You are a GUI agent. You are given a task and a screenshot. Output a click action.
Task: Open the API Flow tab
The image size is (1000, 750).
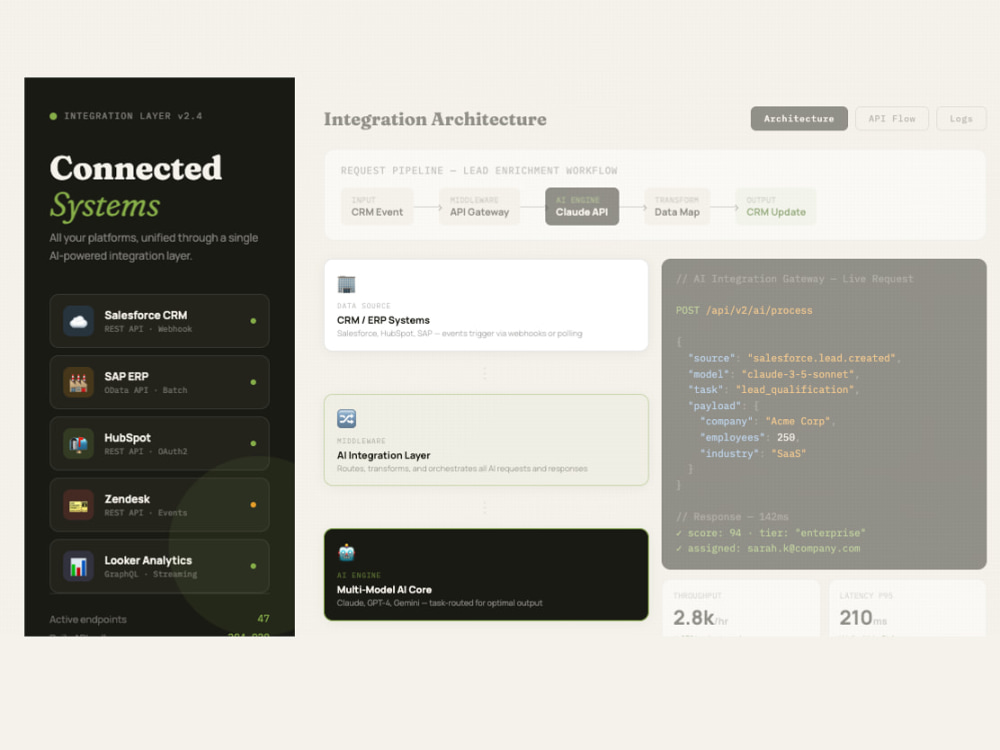tap(892, 119)
